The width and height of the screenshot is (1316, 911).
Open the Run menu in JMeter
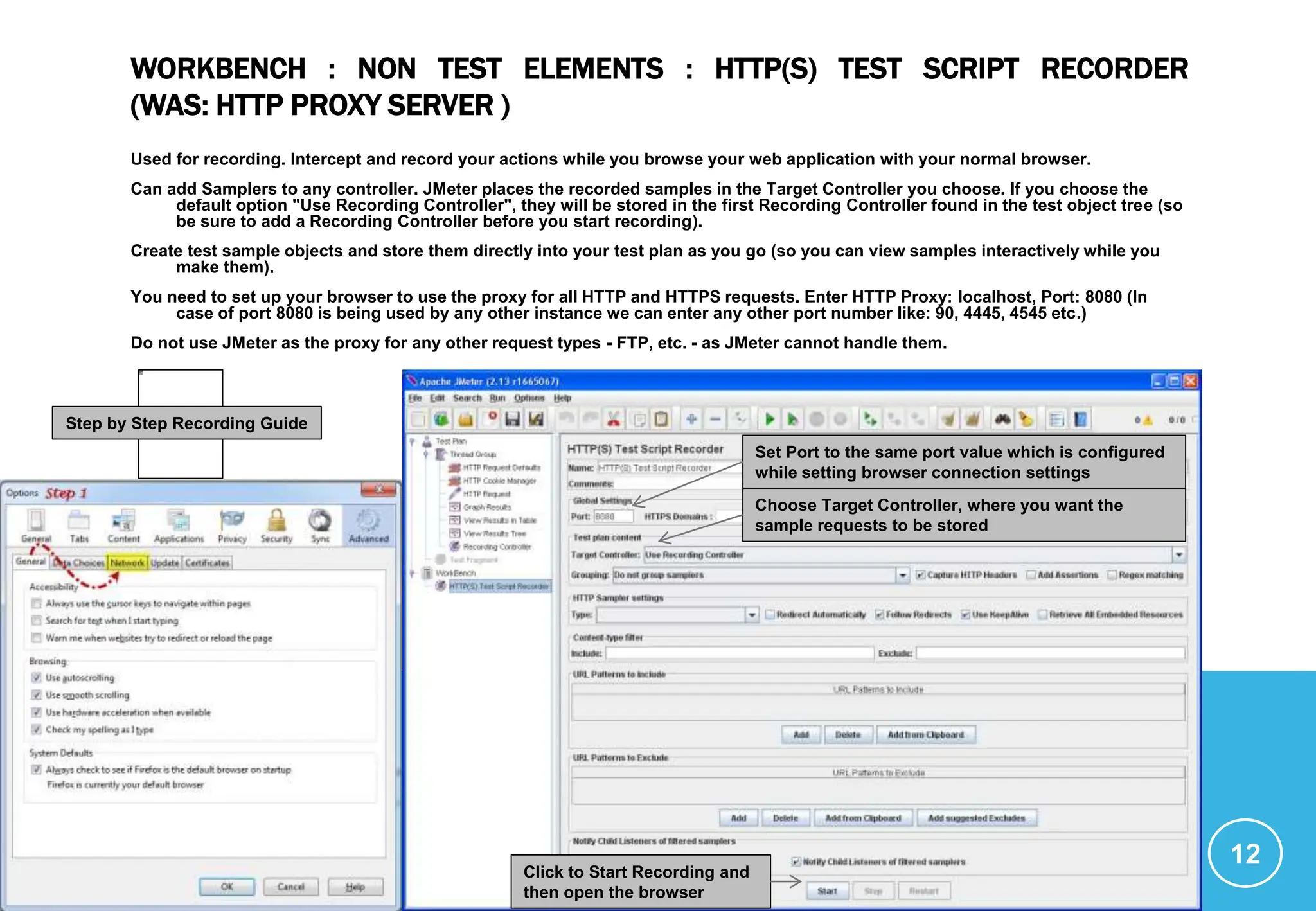point(497,398)
